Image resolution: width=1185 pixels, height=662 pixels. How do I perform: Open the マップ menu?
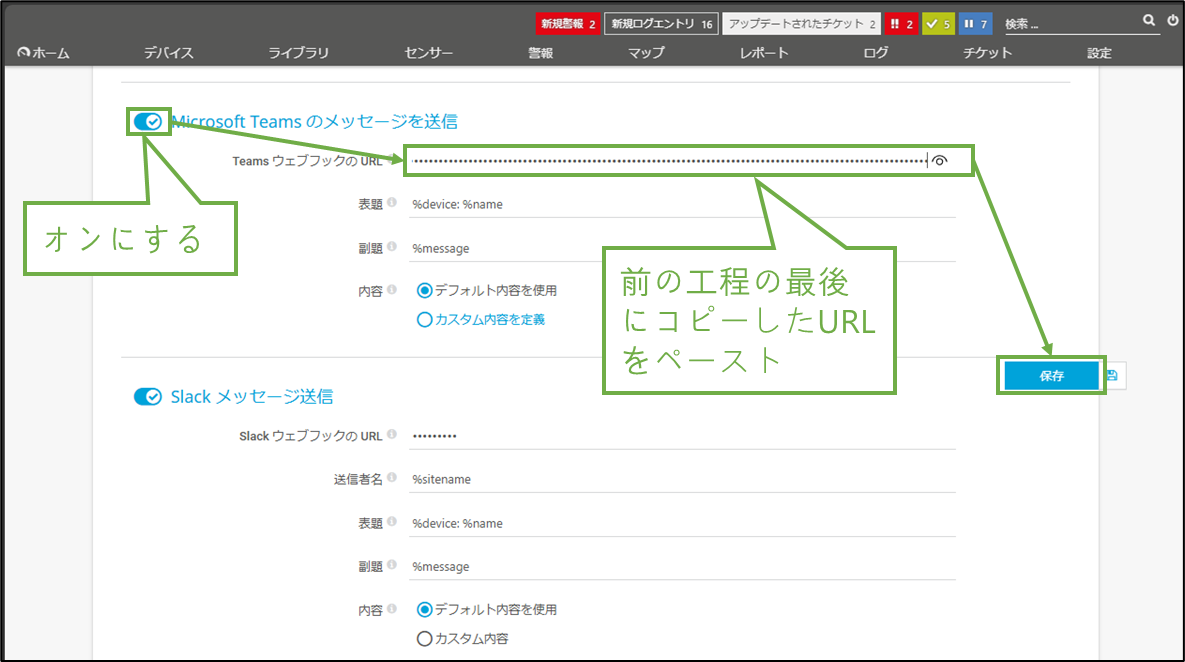pos(646,53)
